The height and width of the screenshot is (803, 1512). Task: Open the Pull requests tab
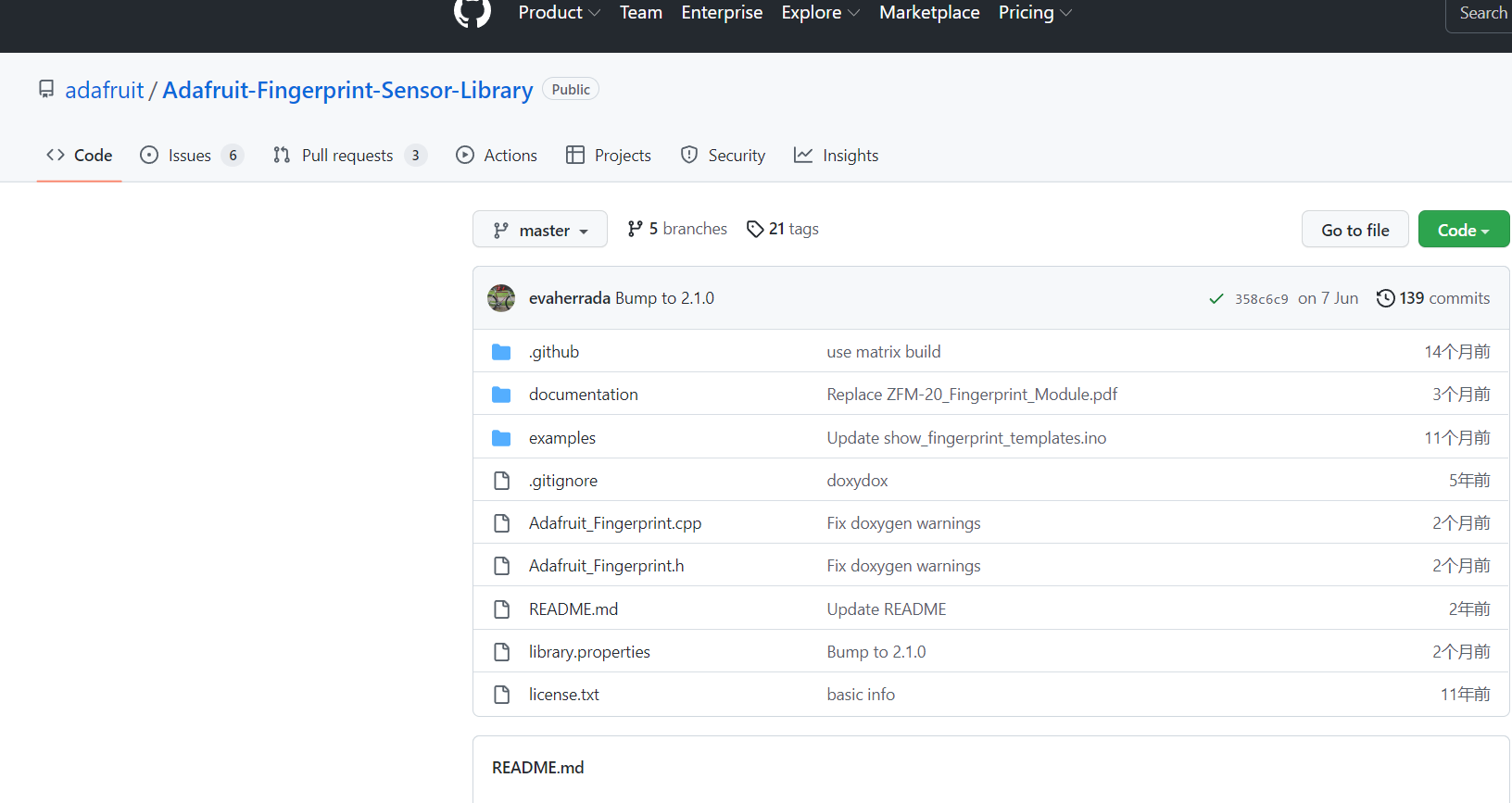tap(347, 156)
